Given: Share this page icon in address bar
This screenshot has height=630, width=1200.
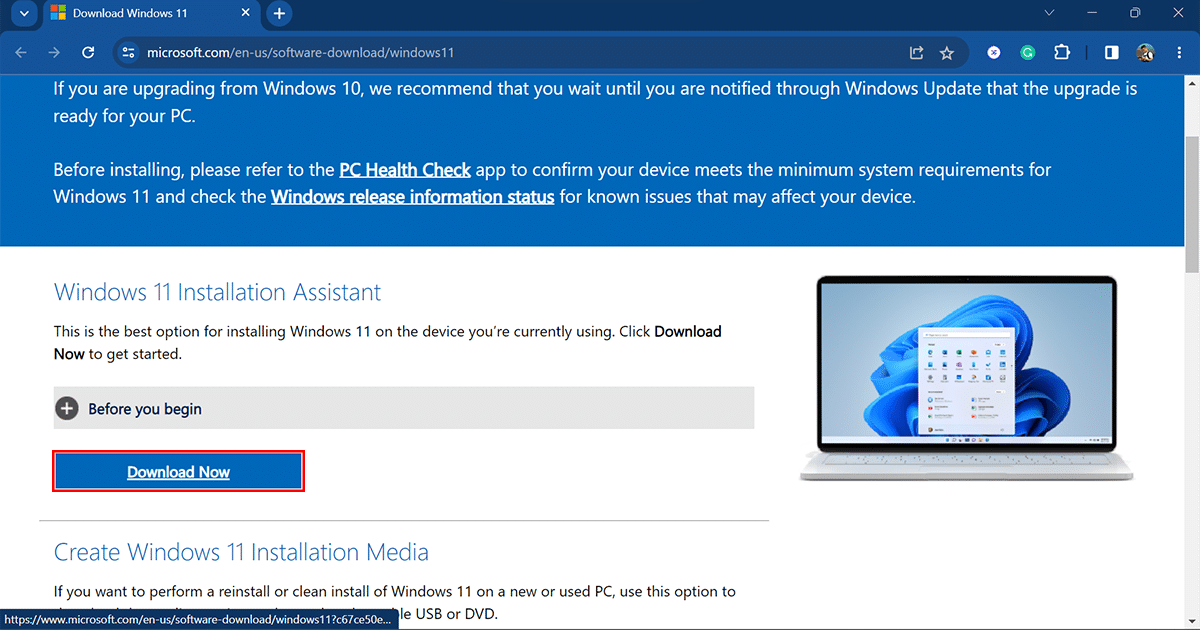Looking at the screenshot, I should (916, 53).
